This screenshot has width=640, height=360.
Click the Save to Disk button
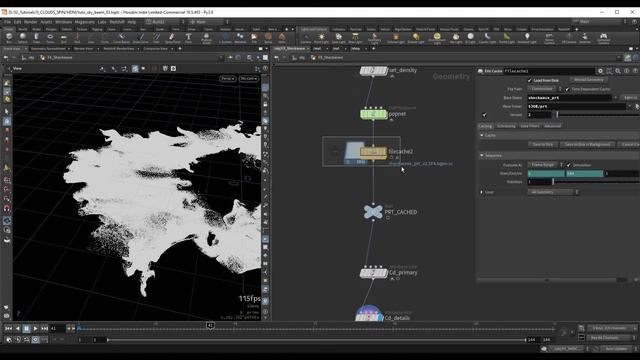tap(543, 144)
